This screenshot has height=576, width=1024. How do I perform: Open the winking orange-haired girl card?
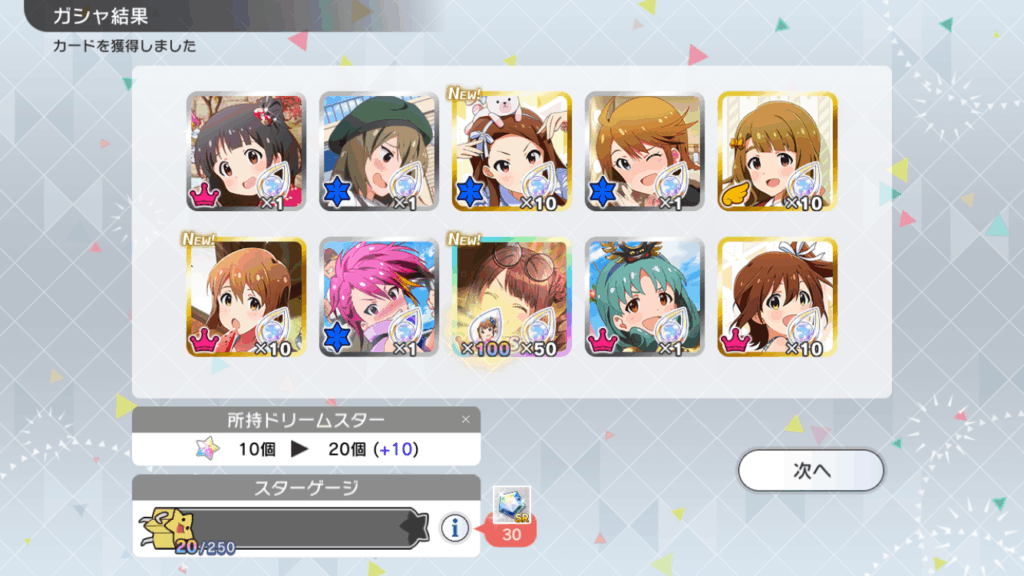click(645, 152)
